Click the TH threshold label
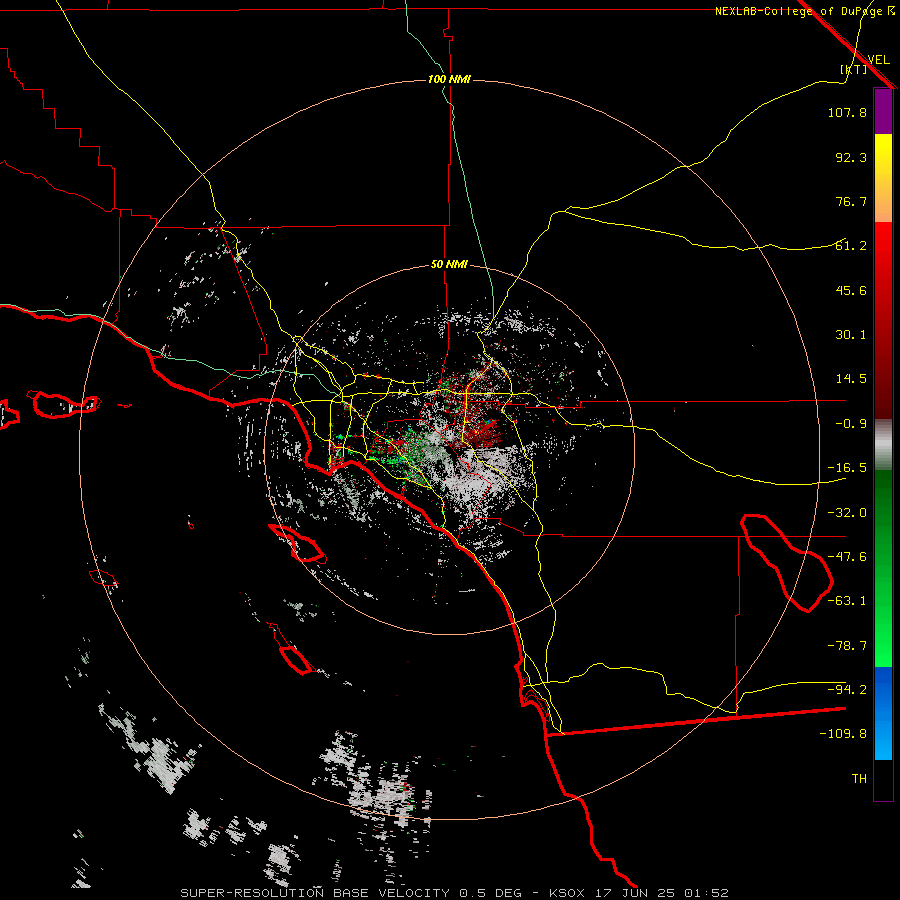900x900 pixels. (859, 779)
